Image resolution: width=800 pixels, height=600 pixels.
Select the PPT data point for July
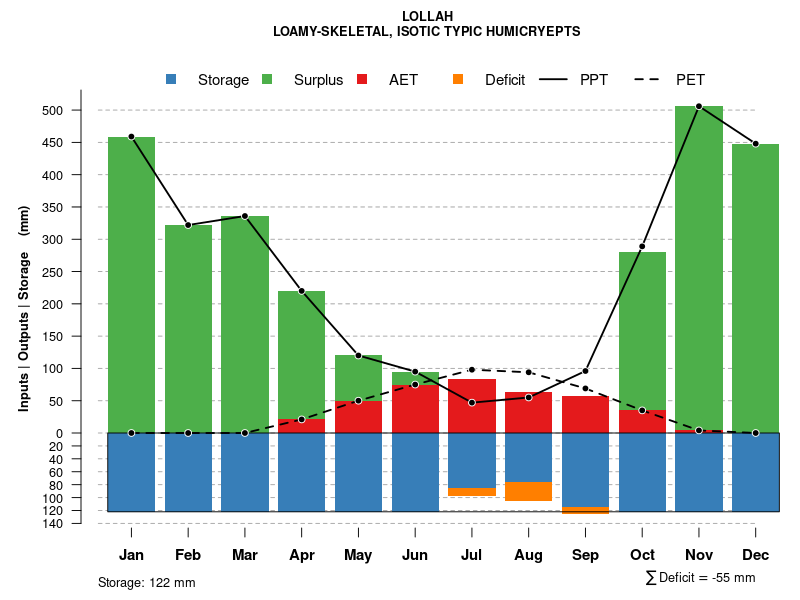472,402
